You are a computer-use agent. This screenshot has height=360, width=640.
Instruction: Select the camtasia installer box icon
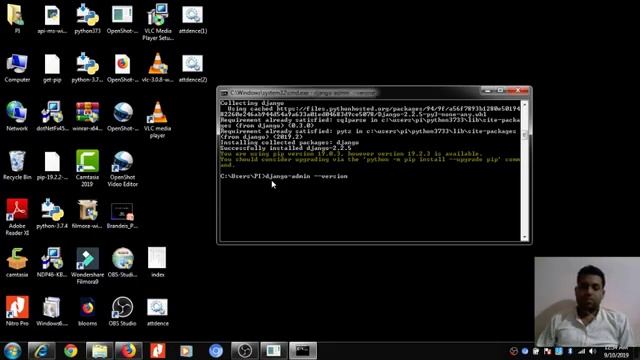pos(17,262)
